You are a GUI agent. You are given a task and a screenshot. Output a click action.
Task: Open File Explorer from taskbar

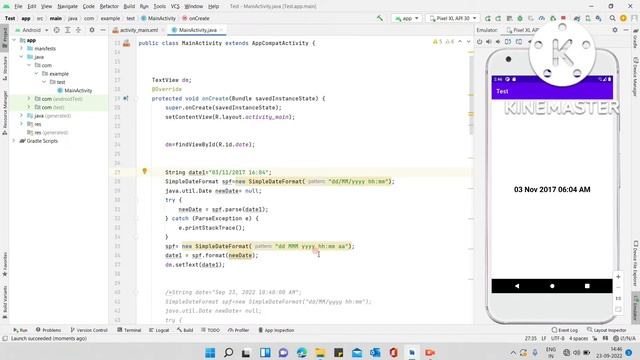tap(320, 352)
